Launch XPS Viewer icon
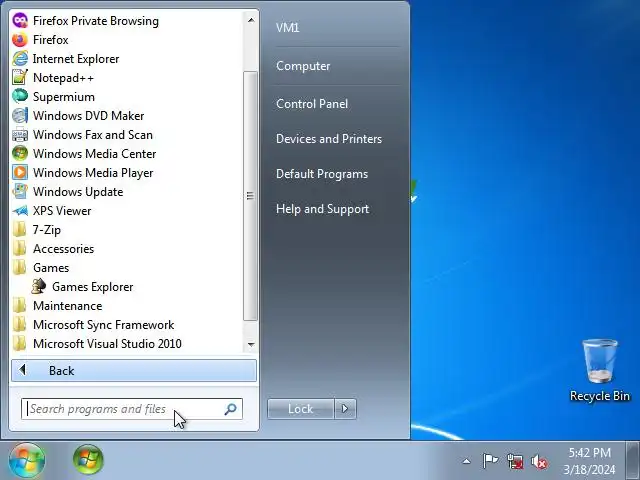Image resolution: width=640 pixels, height=480 pixels. point(20,211)
